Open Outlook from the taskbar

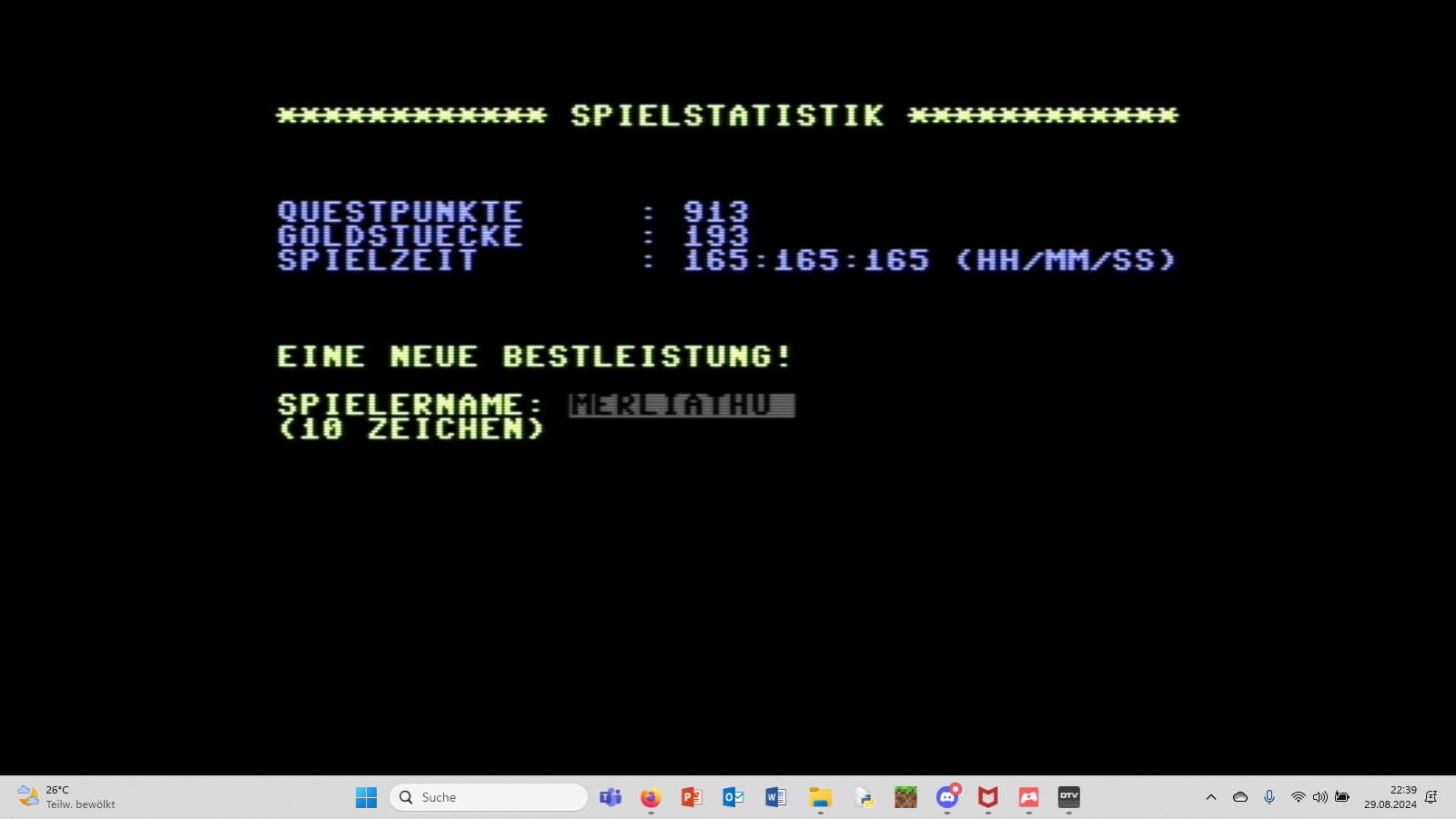click(733, 797)
